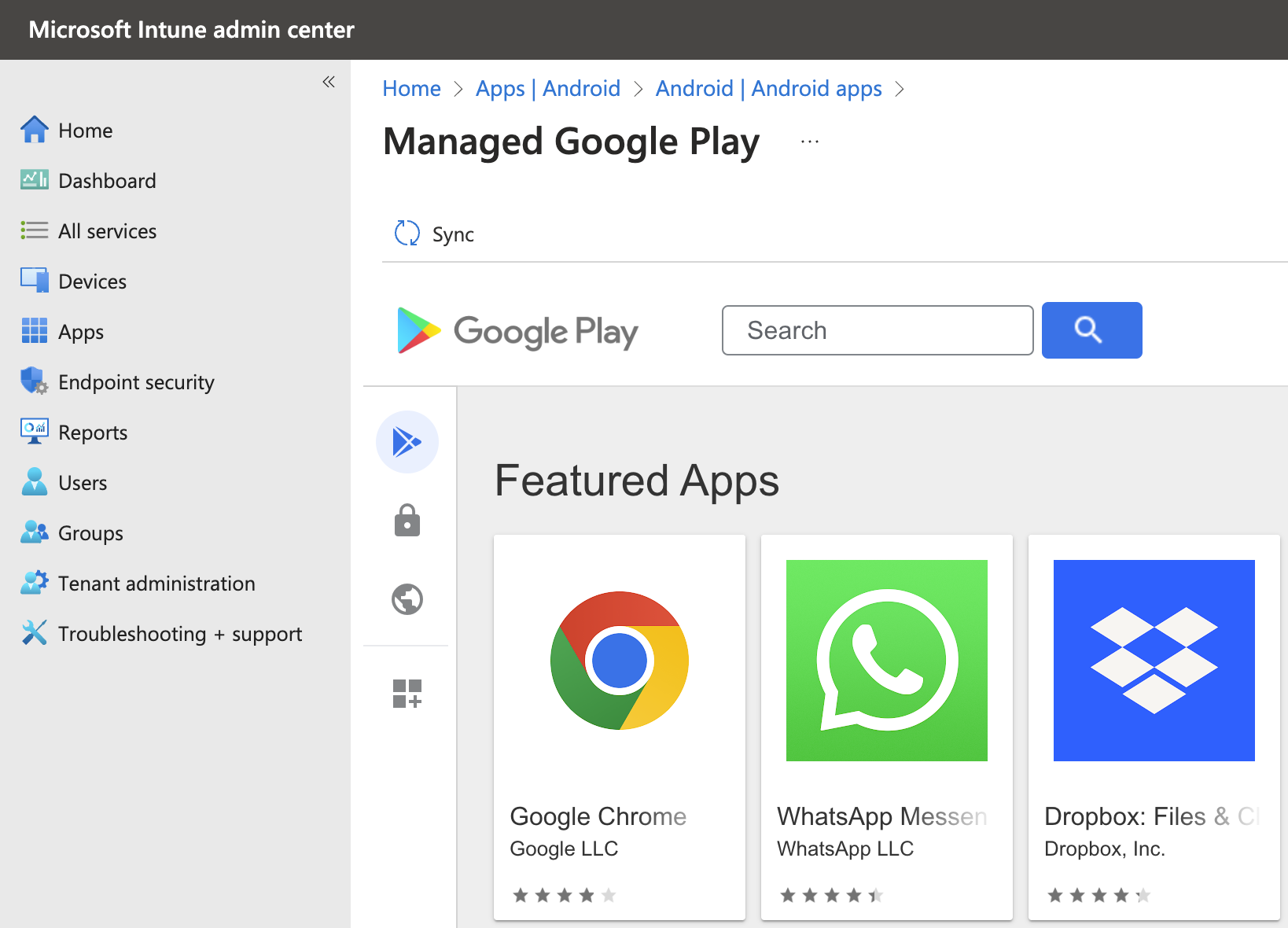Select the Play Store apps tab icon

407,442
